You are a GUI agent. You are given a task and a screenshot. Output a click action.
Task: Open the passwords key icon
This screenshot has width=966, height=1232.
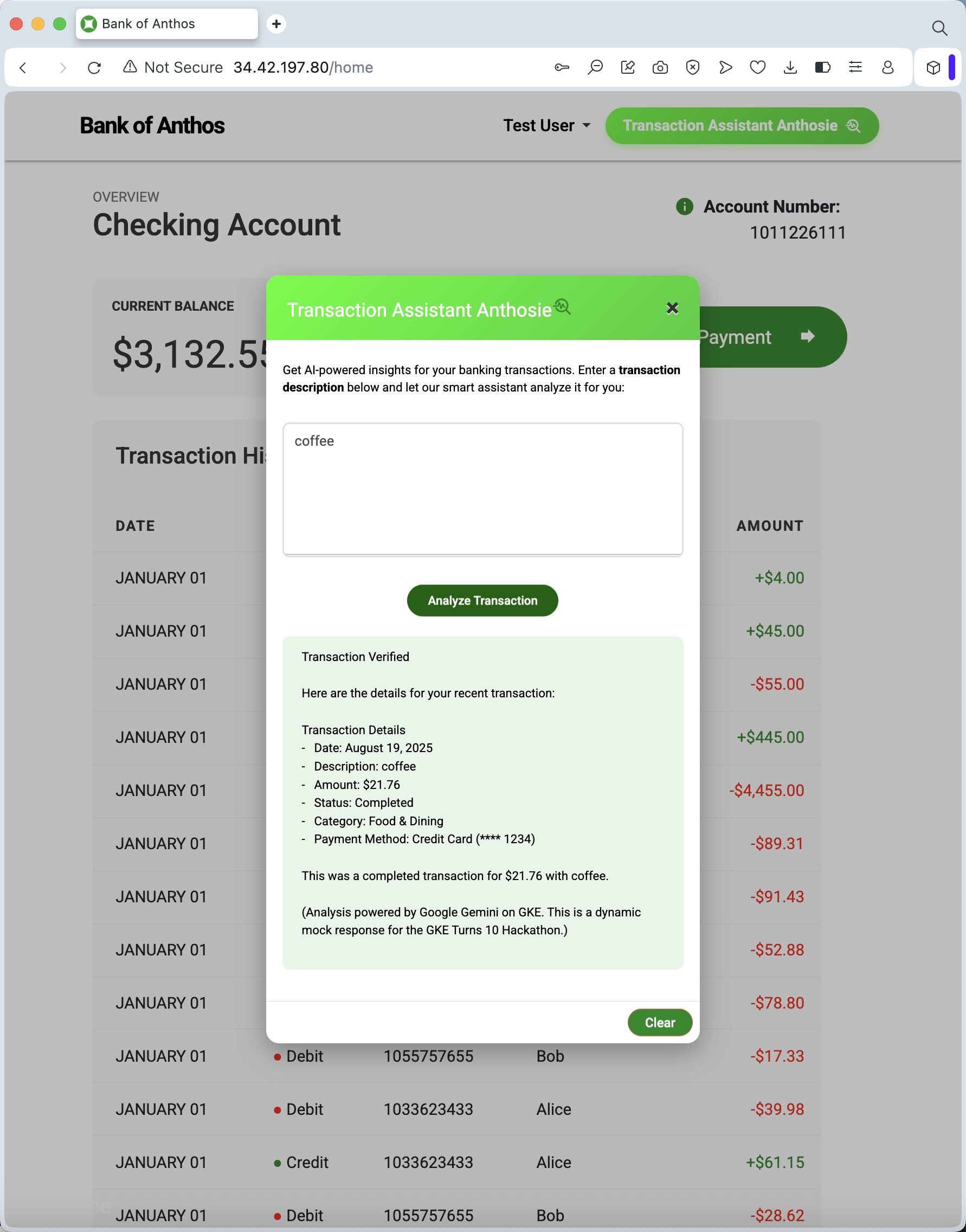coord(562,67)
